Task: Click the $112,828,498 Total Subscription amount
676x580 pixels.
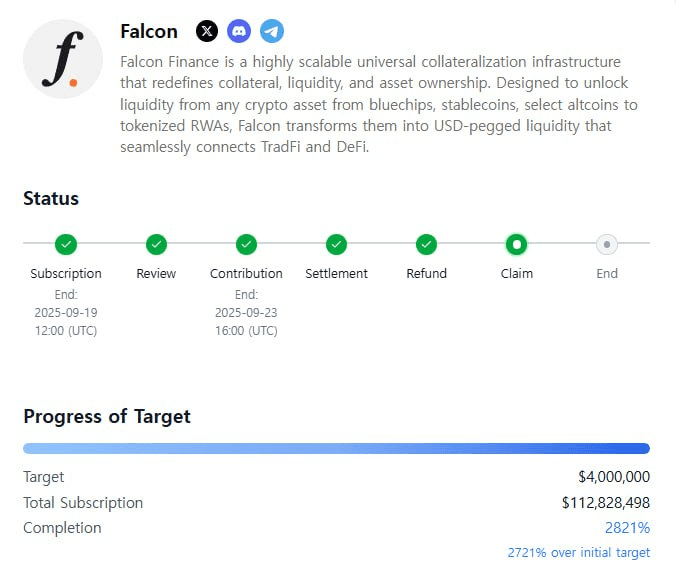Action: point(606,503)
